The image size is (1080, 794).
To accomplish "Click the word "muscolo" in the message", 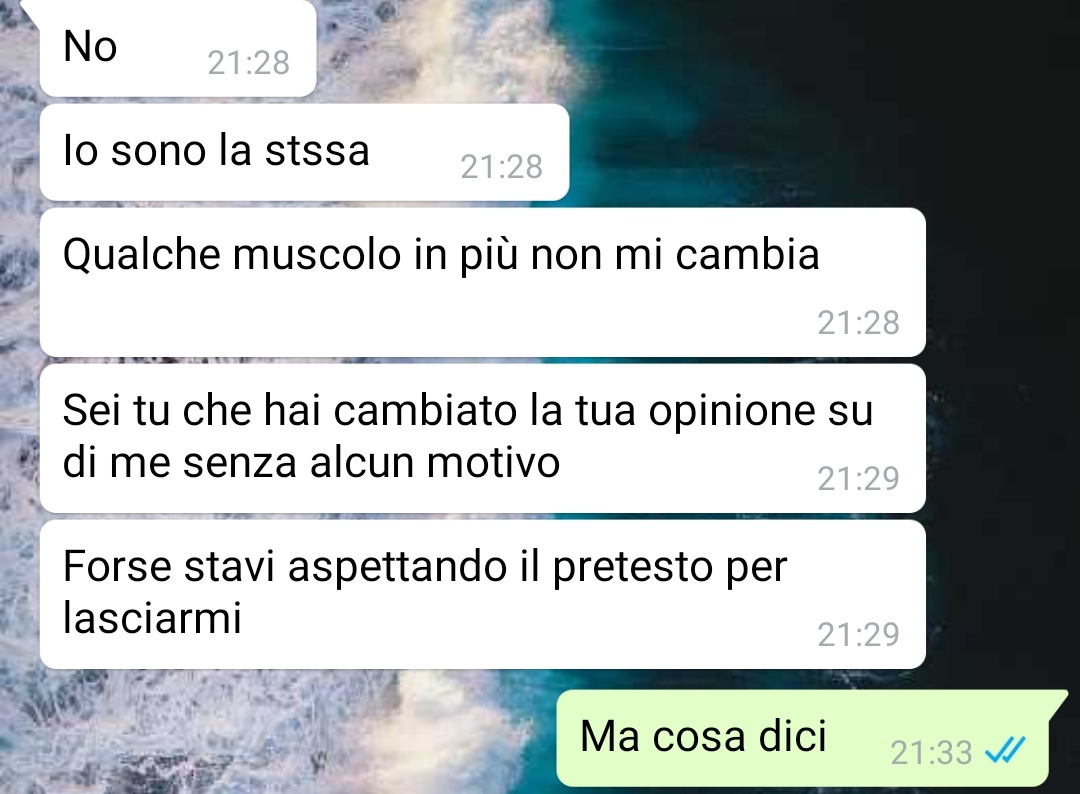I will 317,254.
